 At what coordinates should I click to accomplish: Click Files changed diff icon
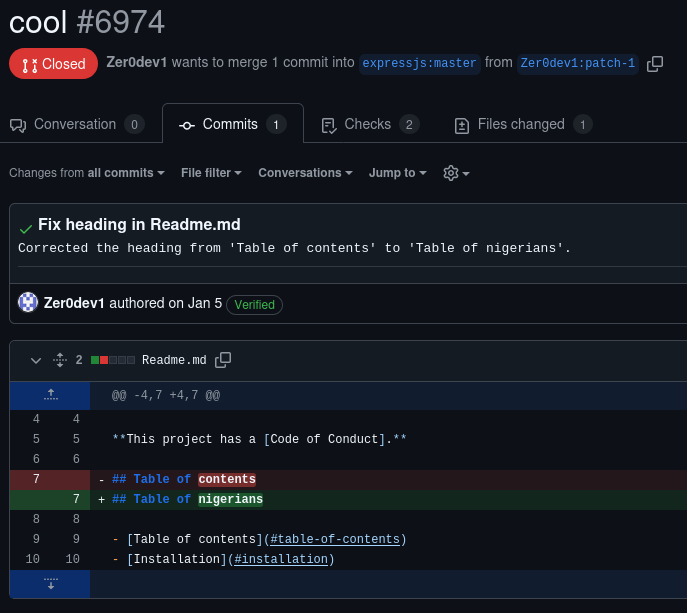click(462, 126)
